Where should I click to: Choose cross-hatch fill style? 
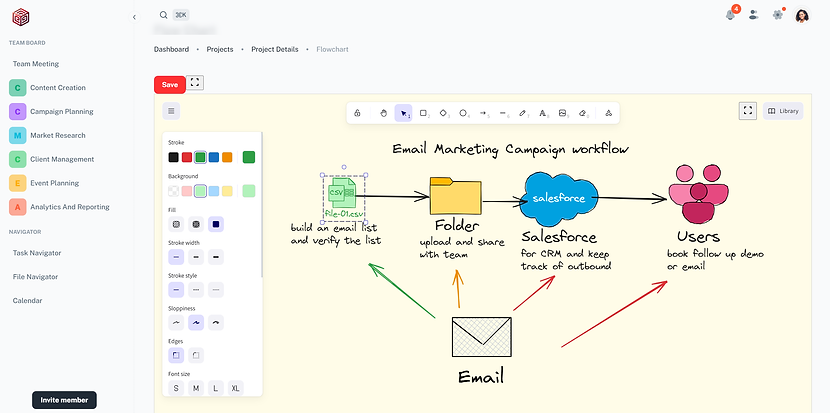click(196, 225)
